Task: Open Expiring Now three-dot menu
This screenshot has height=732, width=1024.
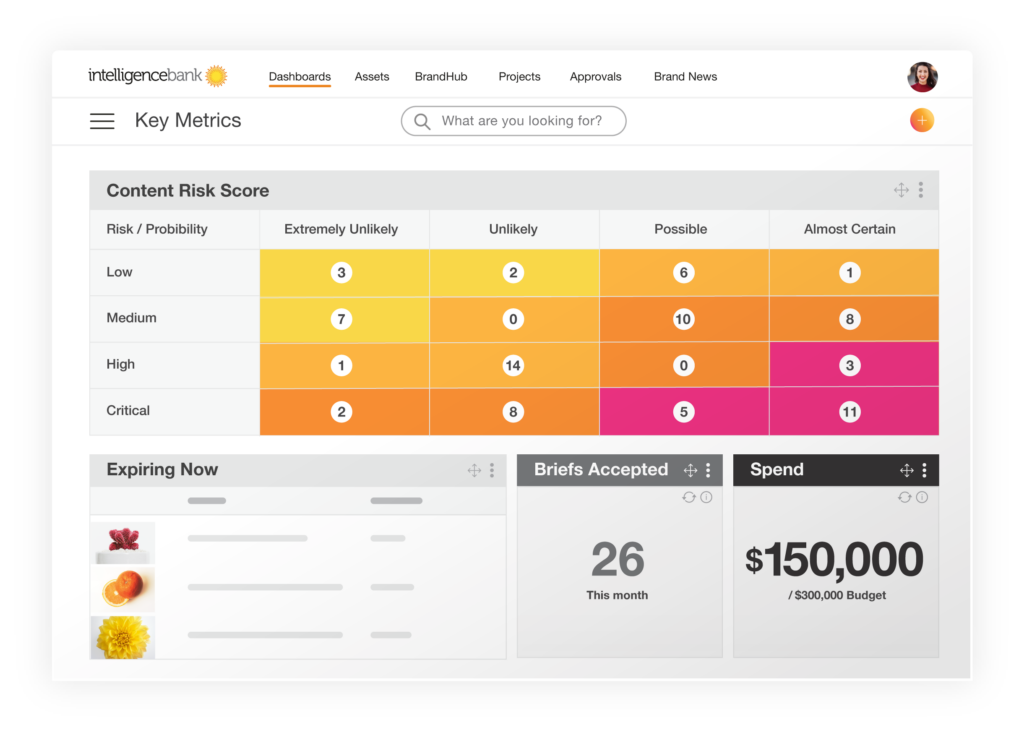Action: 492,470
